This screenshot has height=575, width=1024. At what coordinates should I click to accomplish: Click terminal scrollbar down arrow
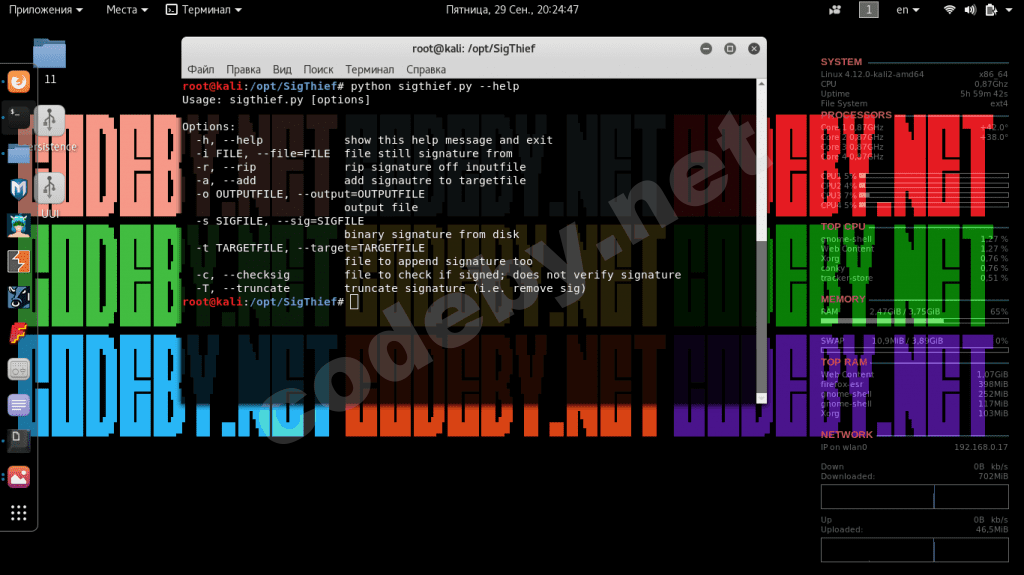click(x=761, y=398)
